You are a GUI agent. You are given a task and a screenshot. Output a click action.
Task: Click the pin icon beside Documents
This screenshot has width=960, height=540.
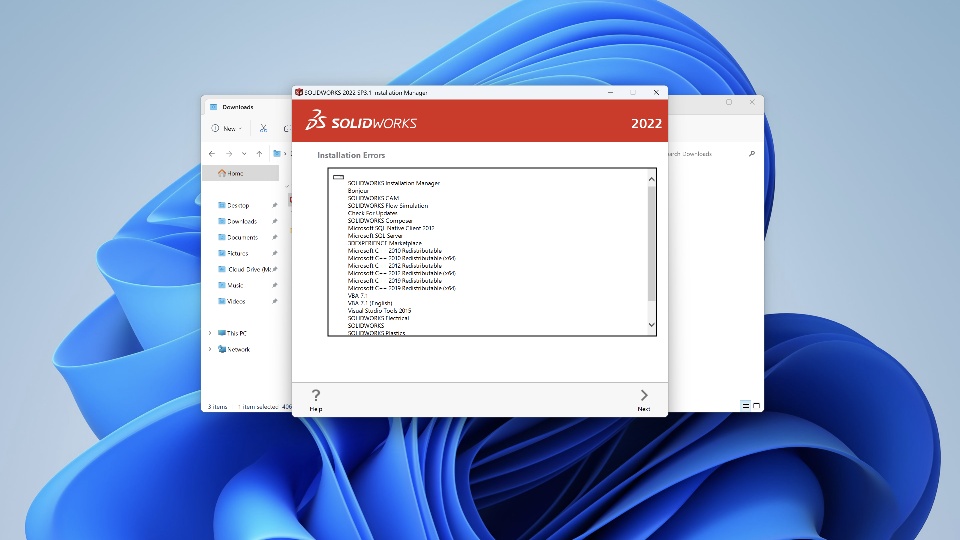[275, 237]
